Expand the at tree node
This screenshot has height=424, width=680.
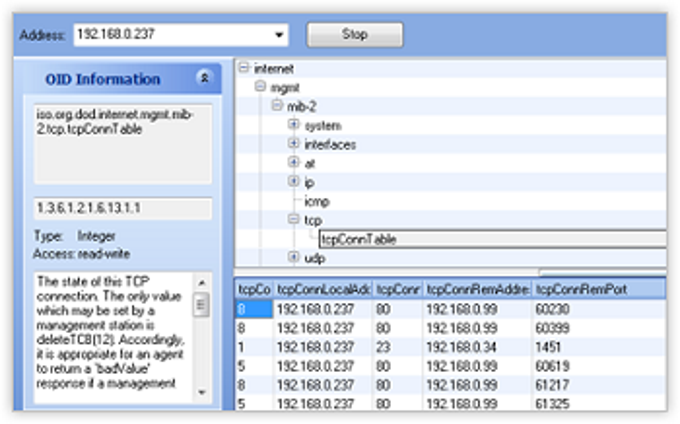(x=294, y=163)
